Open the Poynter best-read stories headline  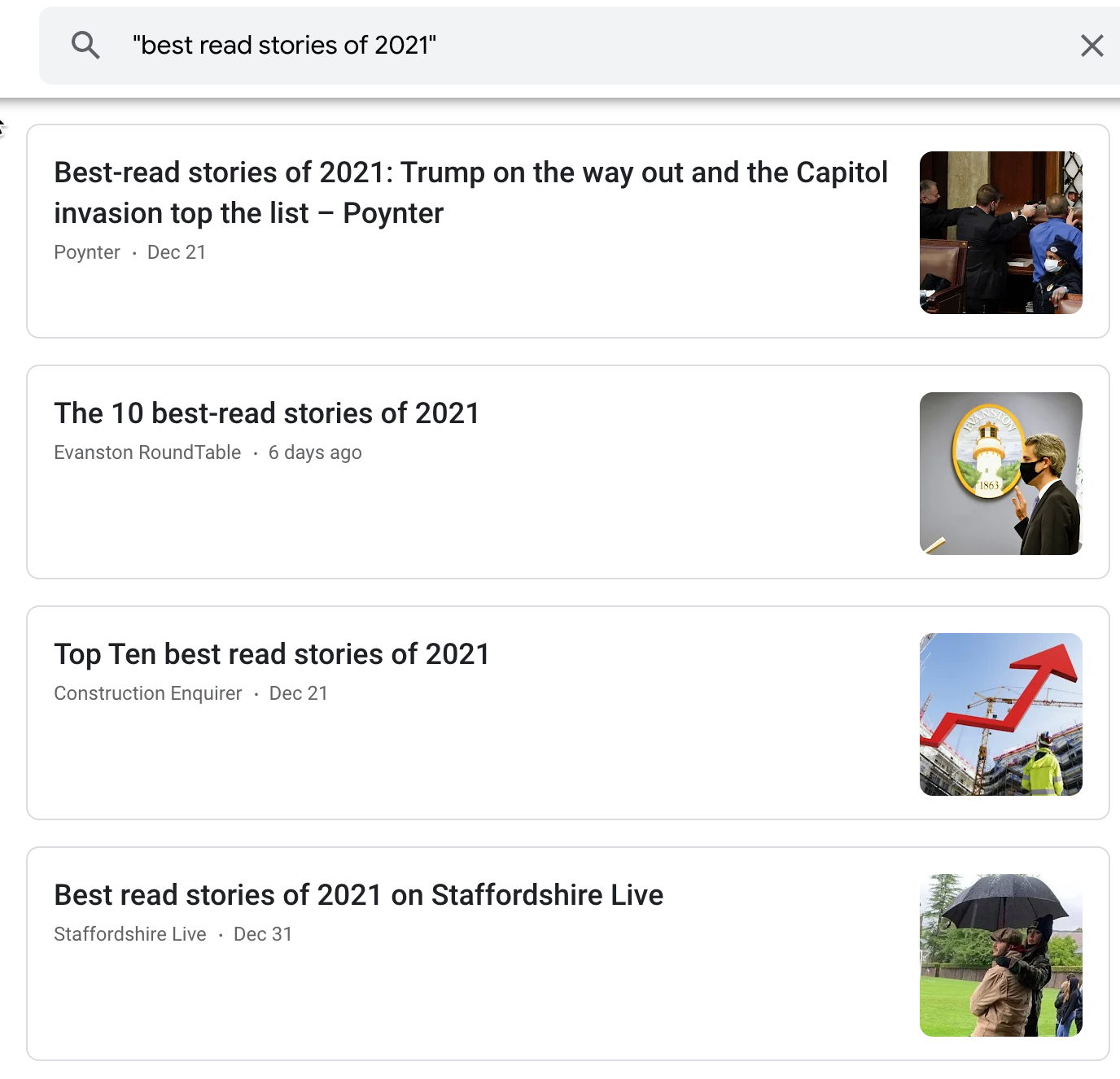tap(470, 193)
